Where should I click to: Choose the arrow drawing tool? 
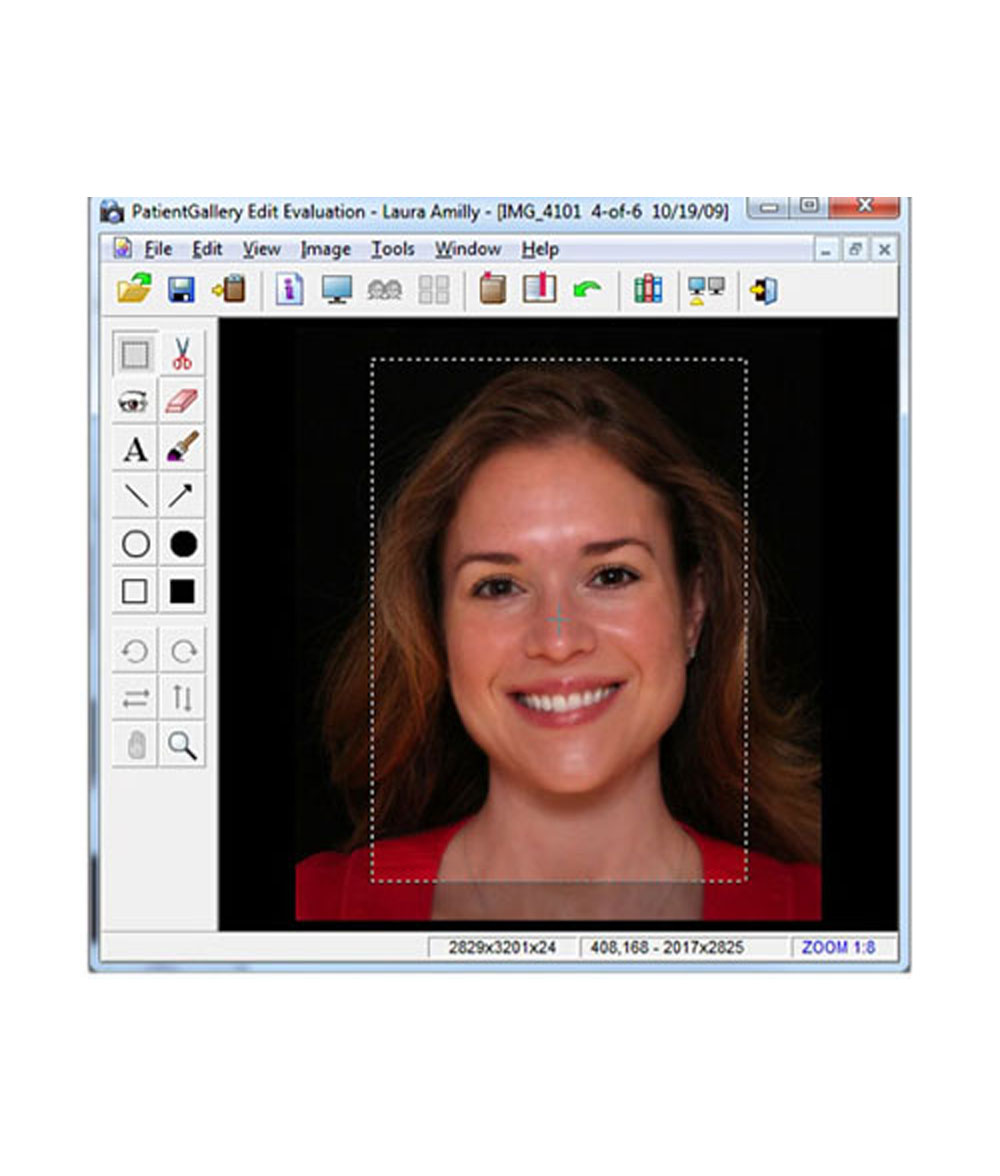[182, 497]
